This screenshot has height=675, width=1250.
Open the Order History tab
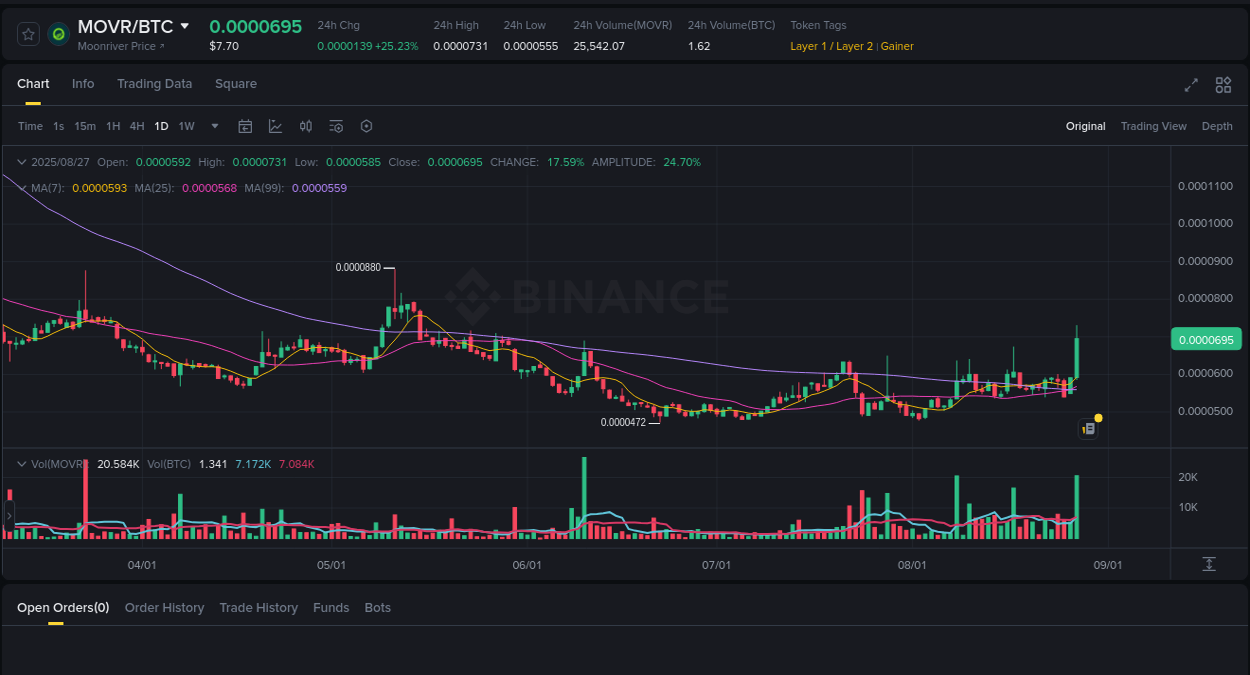164,607
